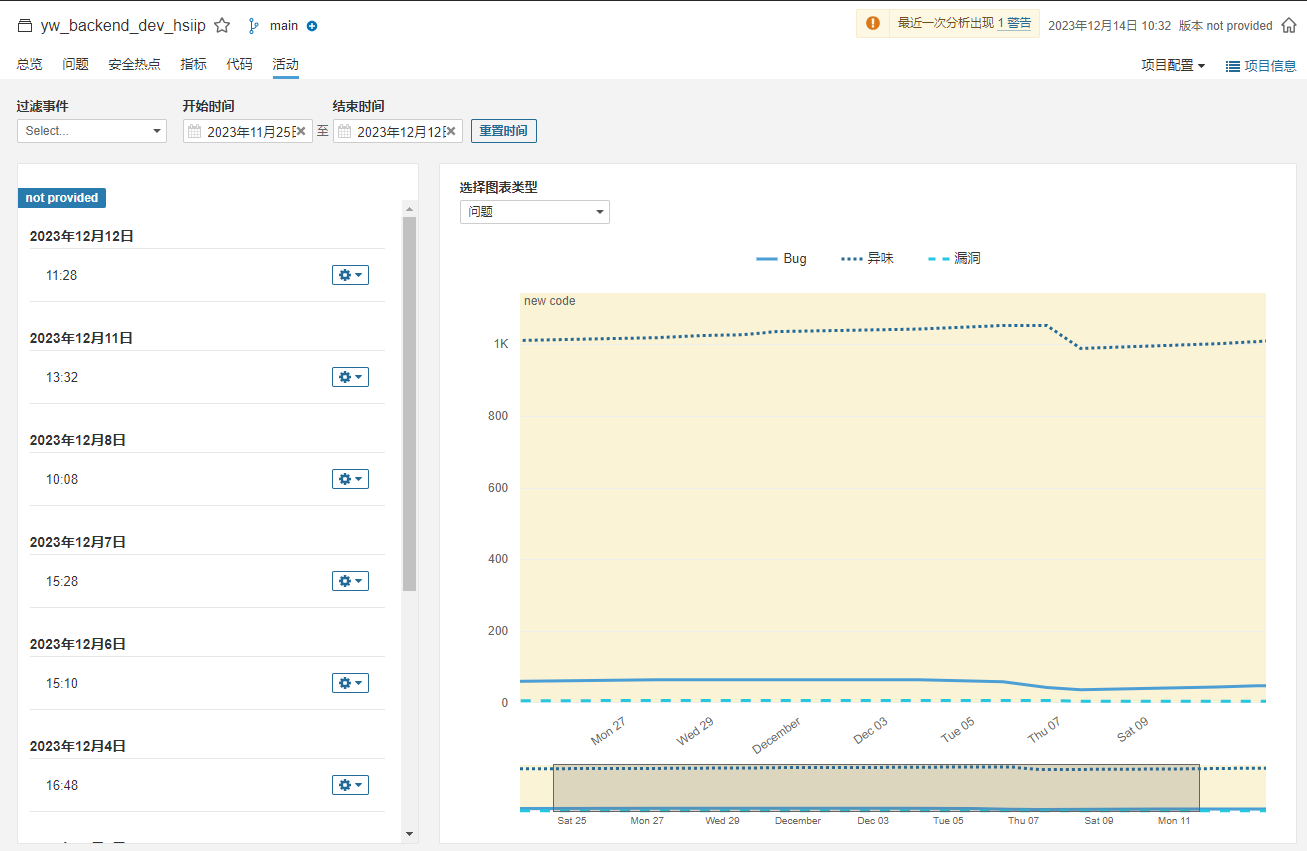Clear the start date with its X icon

pyautogui.click(x=301, y=131)
